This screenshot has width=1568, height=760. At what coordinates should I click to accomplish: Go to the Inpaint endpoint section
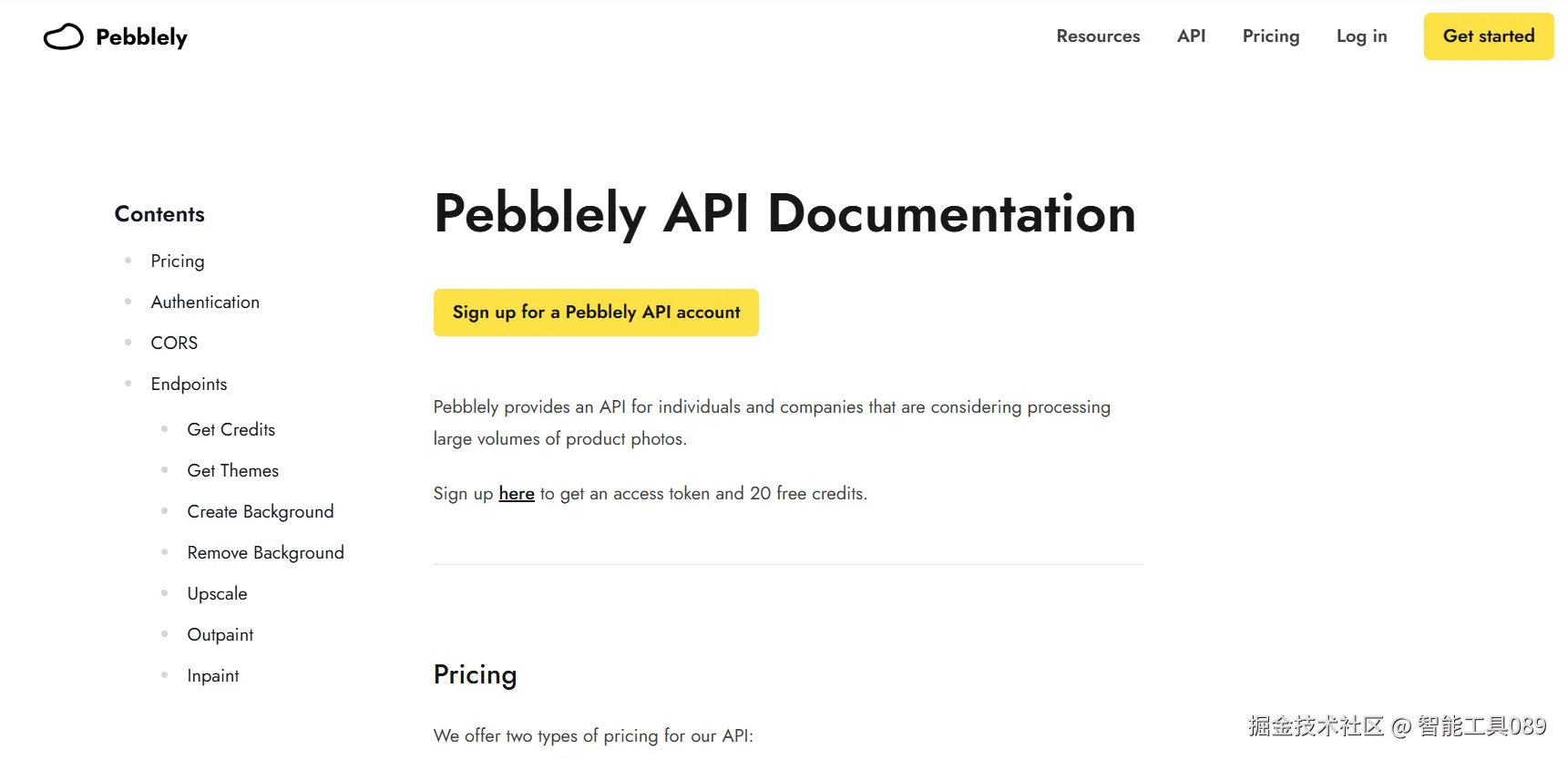(x=212, y=676)
